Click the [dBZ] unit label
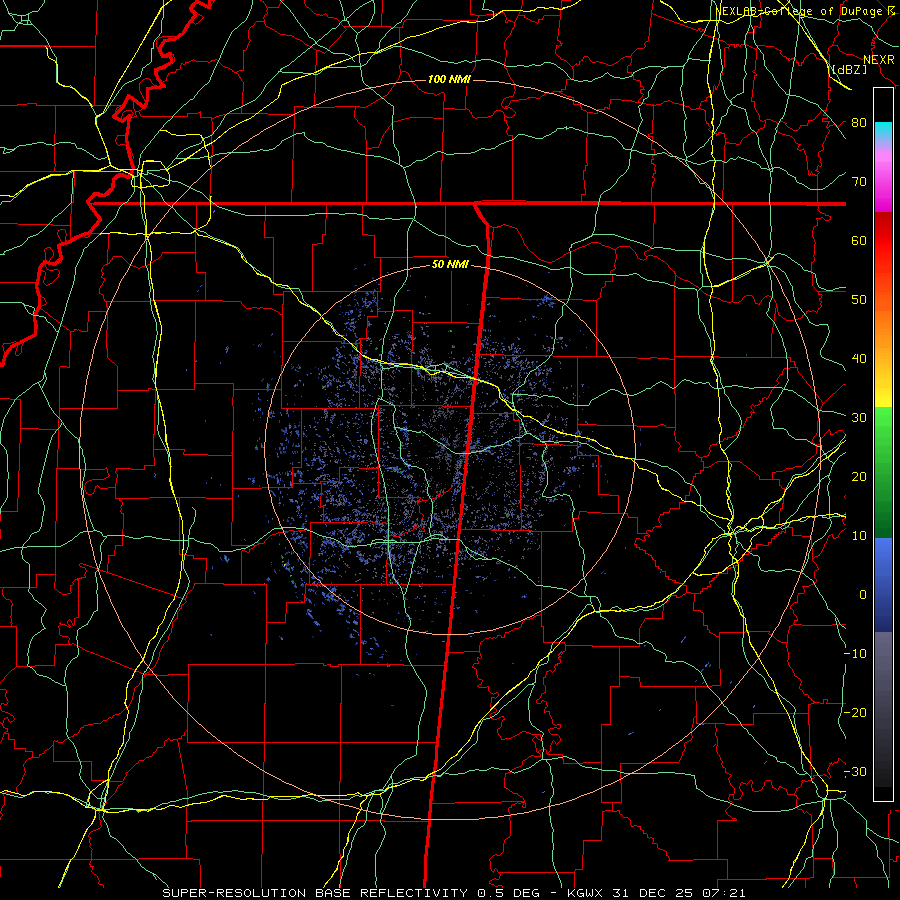The height and width of the screenshot is (900, 900). (850, 69)
